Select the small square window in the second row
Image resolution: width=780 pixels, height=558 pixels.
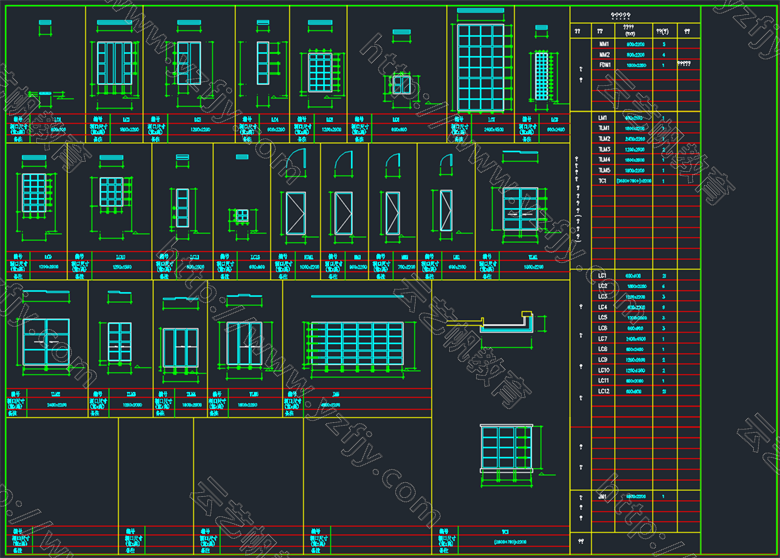240,215
